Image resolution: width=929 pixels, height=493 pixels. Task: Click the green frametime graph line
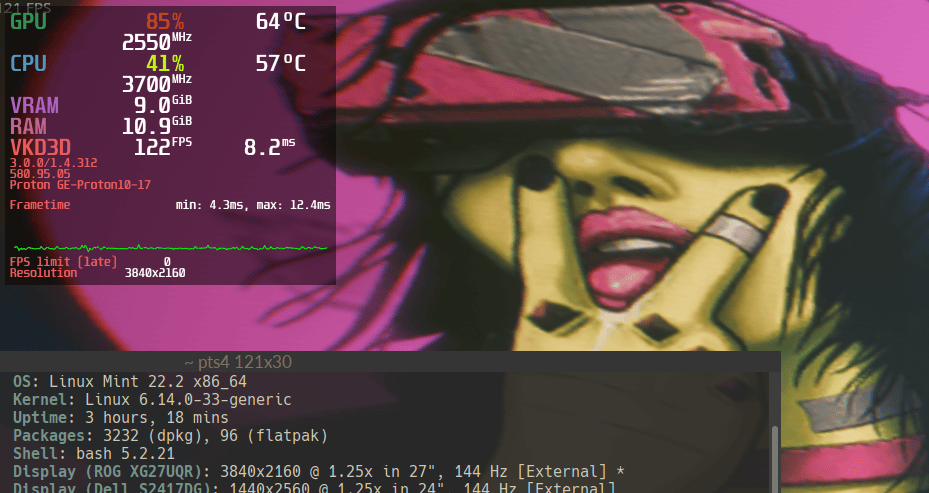tap(171, 248)
